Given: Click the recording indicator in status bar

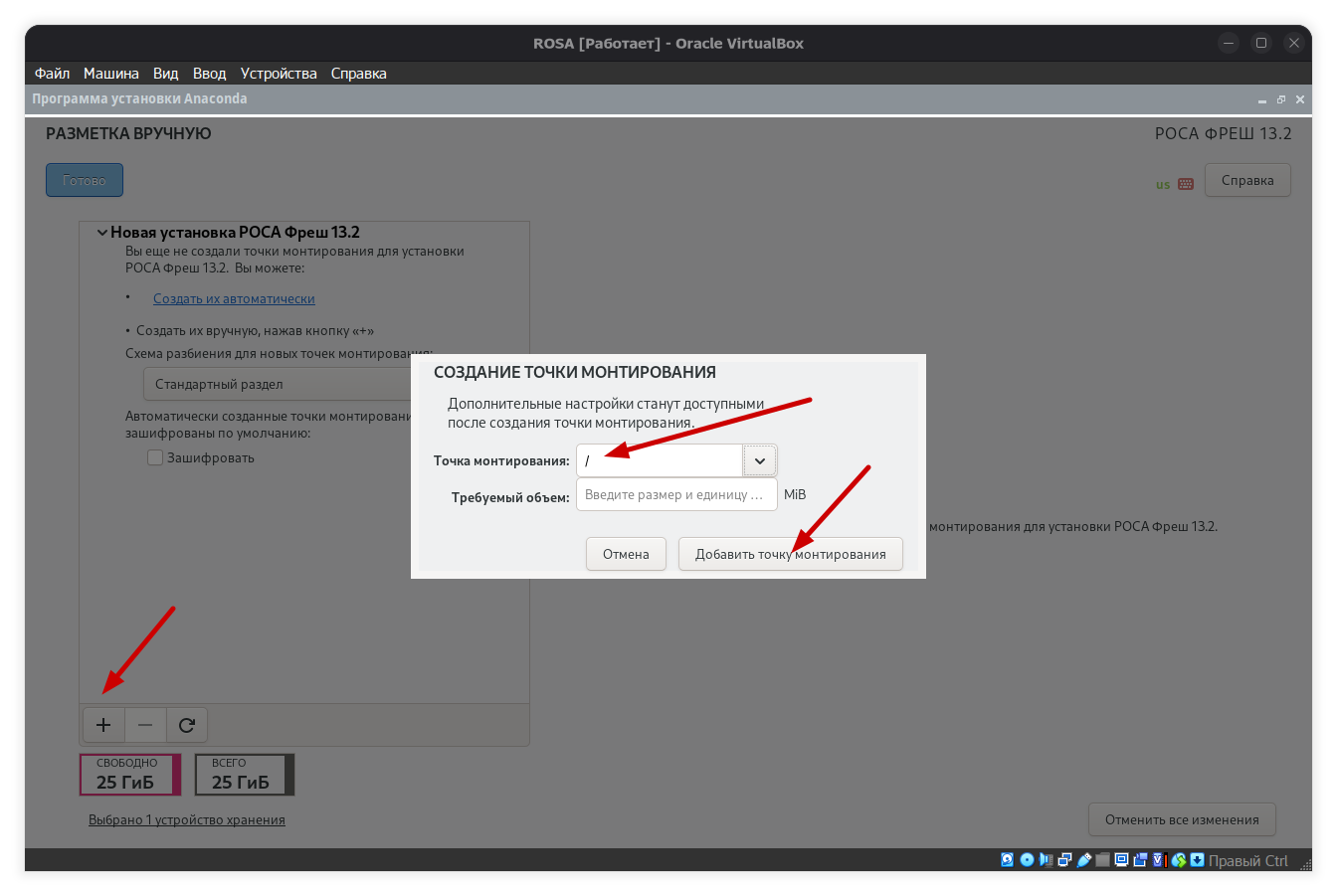Looking at the screenshot, I should [1140, 860].
